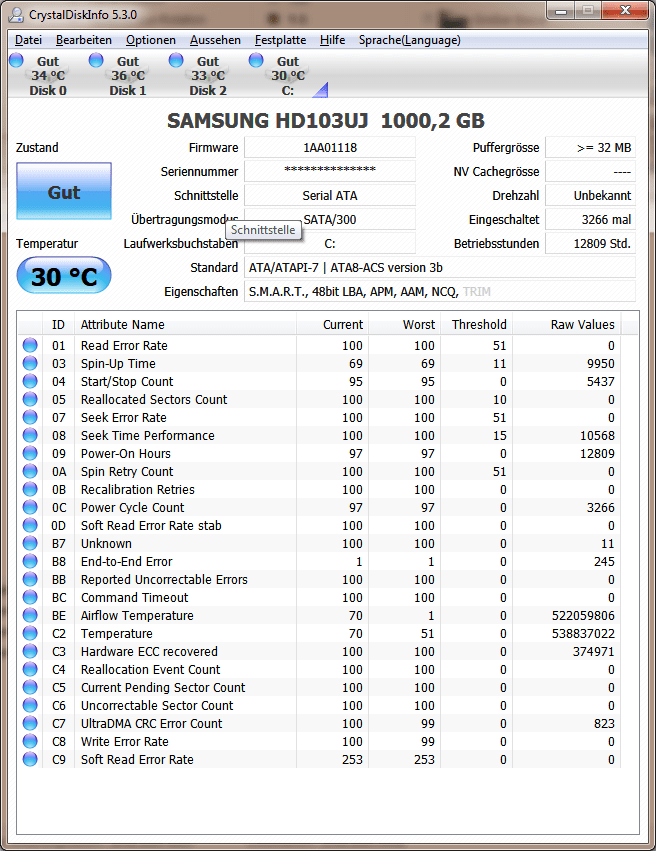Click status icon for UltraDMA CRC Error Count

[x=30, y=723]
